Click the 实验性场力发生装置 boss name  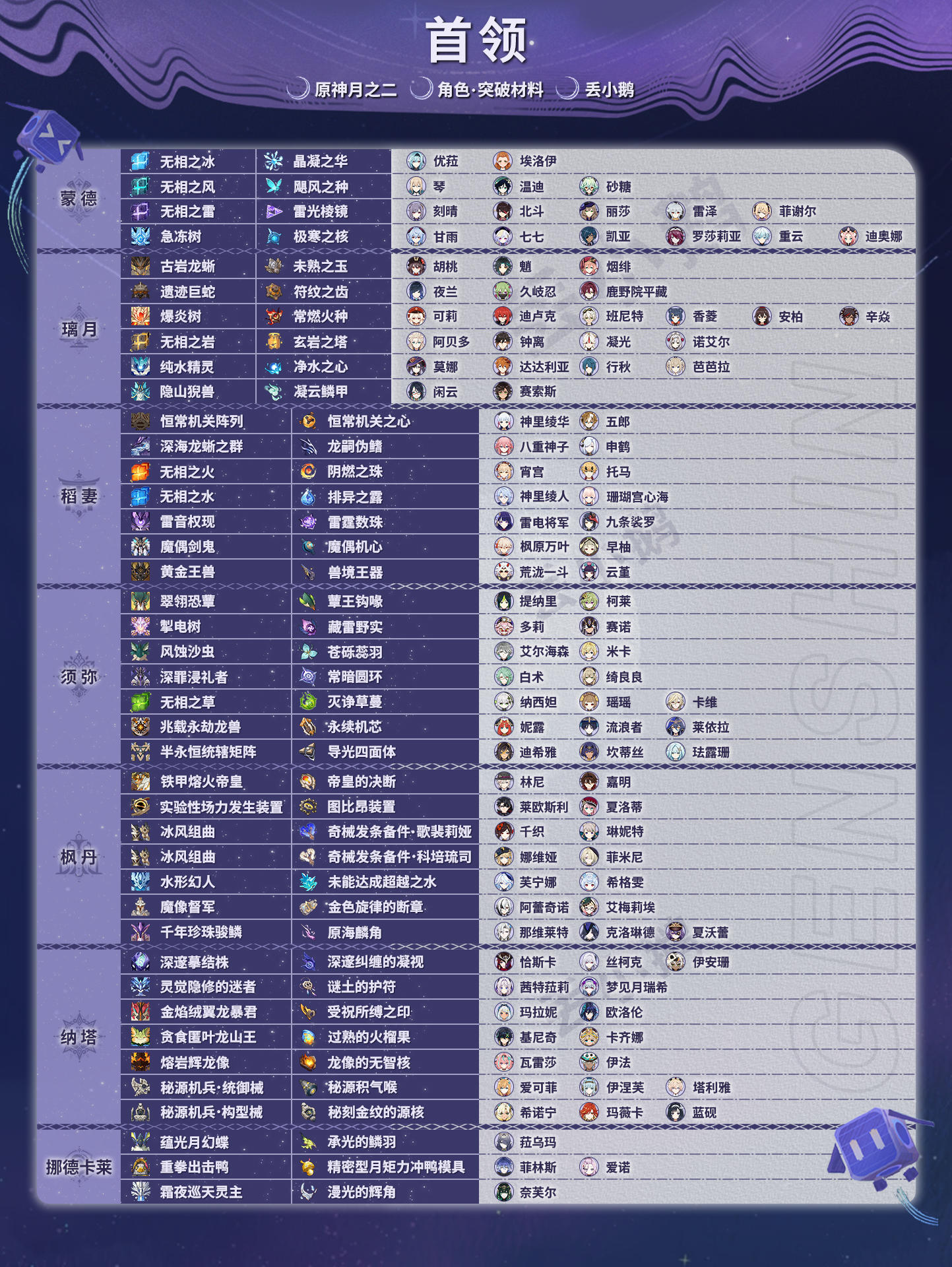(x=221, y=807)
